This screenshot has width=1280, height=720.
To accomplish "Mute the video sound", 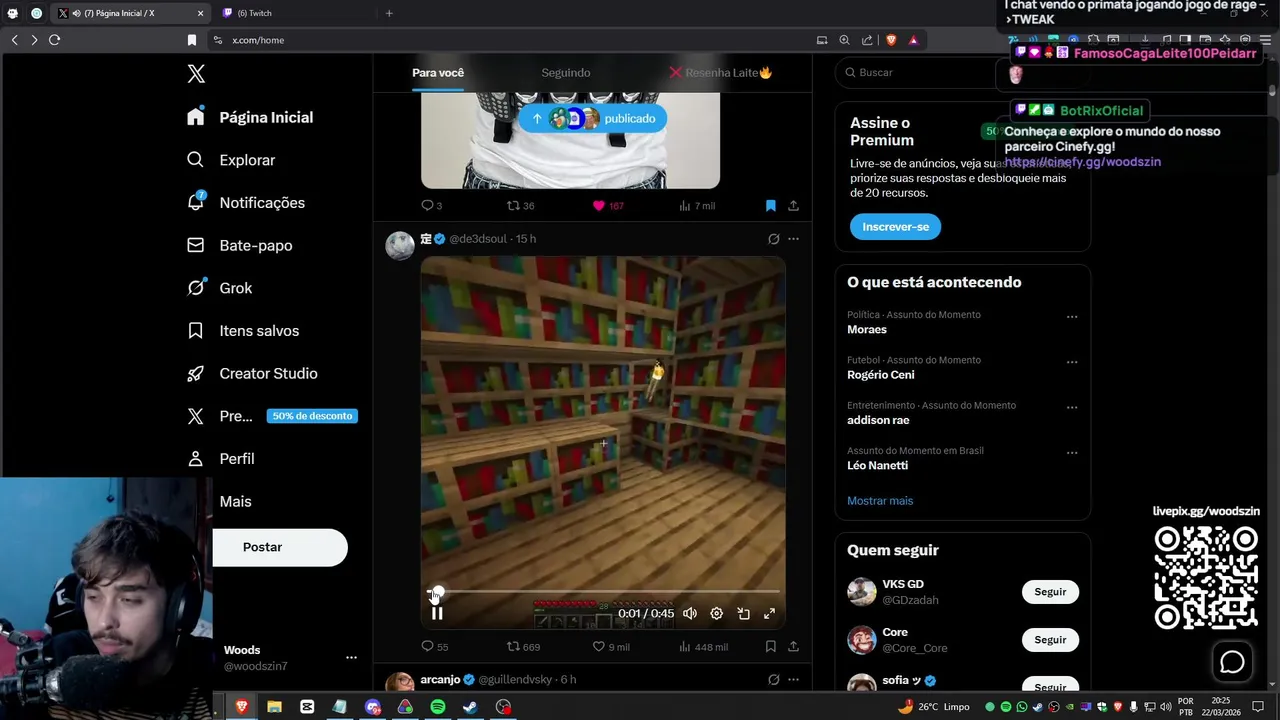I will (689, 613).
